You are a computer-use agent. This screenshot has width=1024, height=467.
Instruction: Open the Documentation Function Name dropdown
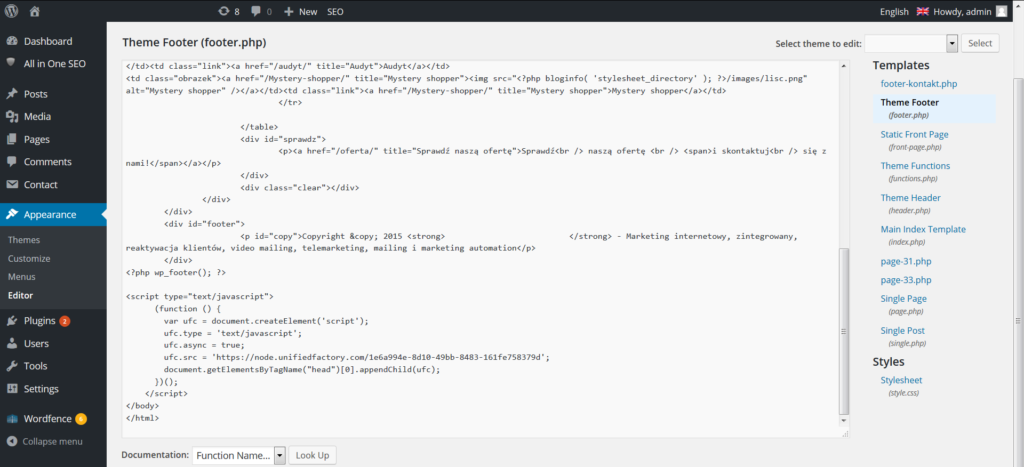coord(239,455)
